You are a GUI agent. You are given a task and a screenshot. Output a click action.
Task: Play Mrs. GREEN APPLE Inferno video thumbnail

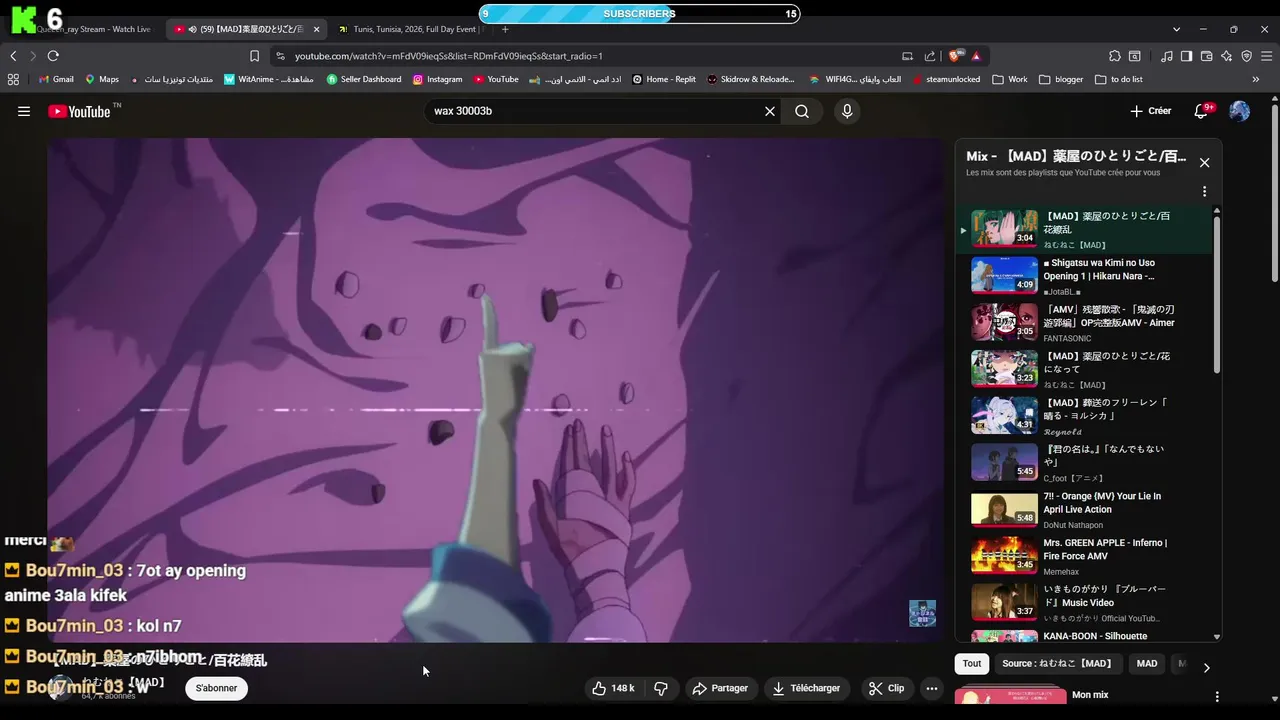click(1004, 555)
